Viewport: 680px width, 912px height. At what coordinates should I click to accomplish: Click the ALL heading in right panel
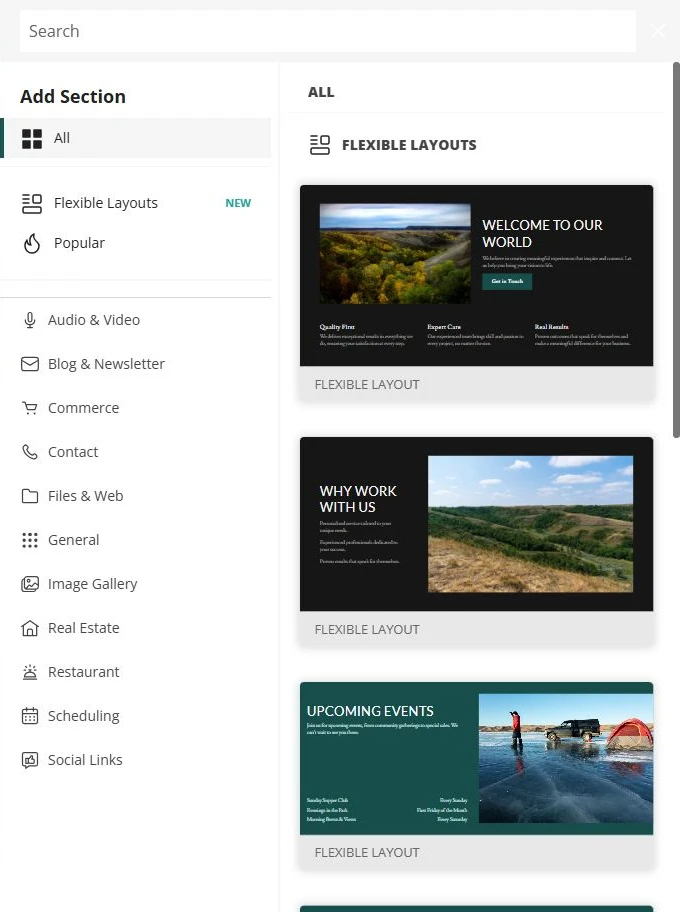tap(321, 92)
